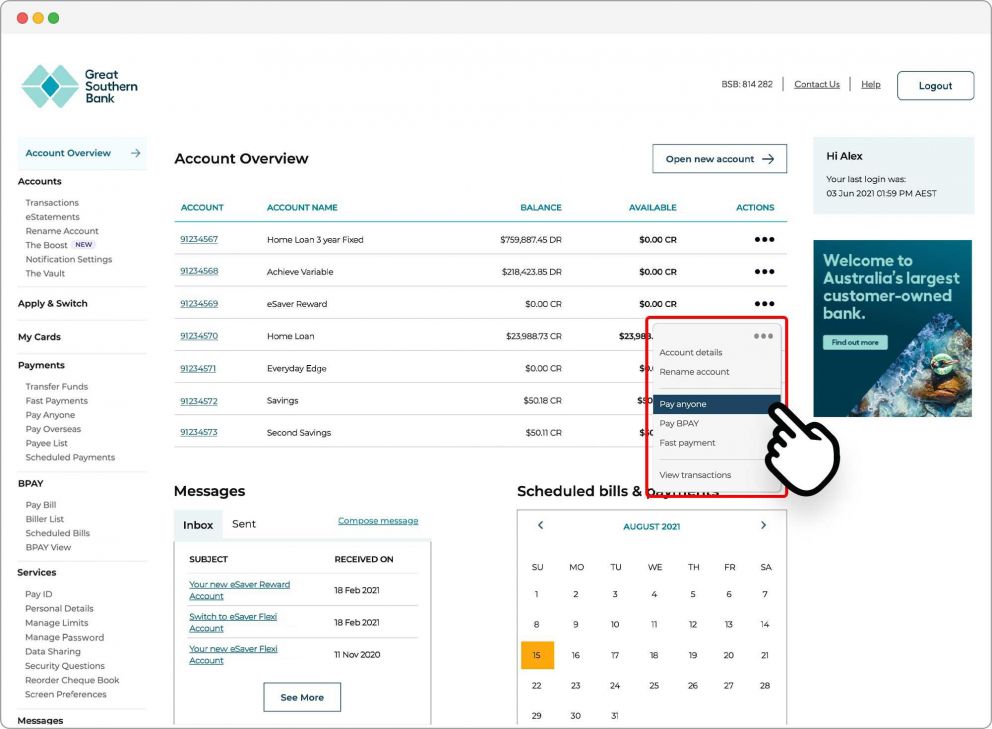Select the highlighted date 15 in calendar
The height and width of the screenshot is (729, 992).
tap(537, 656)
